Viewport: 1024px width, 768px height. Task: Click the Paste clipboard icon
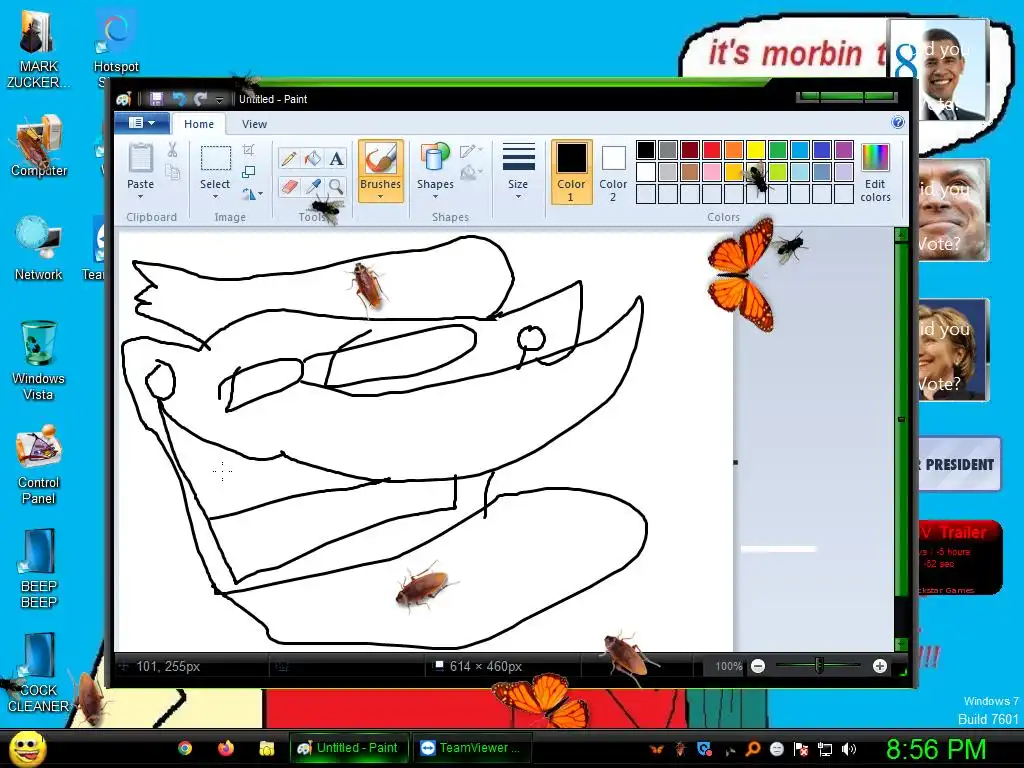pyautogui.click(x=140, y=159)
